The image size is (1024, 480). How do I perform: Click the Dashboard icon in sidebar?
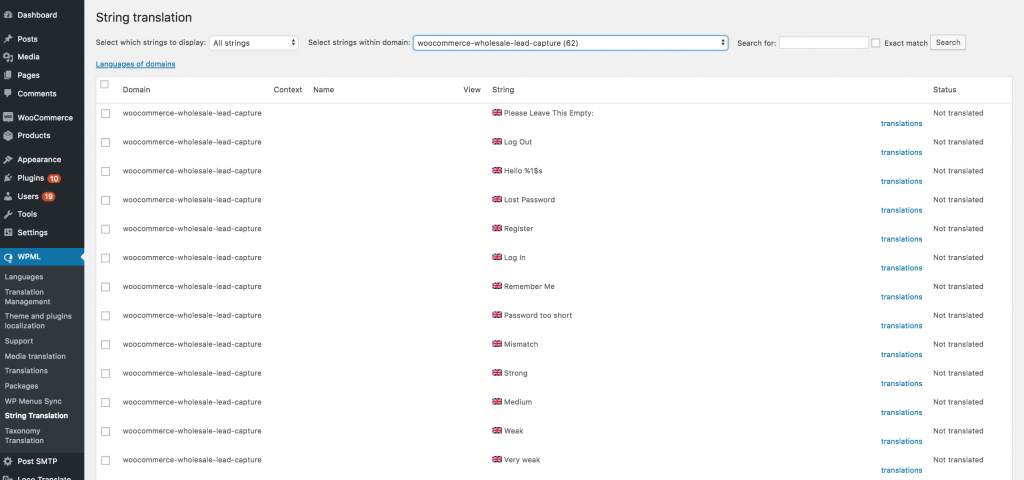(x=8, y=15)
